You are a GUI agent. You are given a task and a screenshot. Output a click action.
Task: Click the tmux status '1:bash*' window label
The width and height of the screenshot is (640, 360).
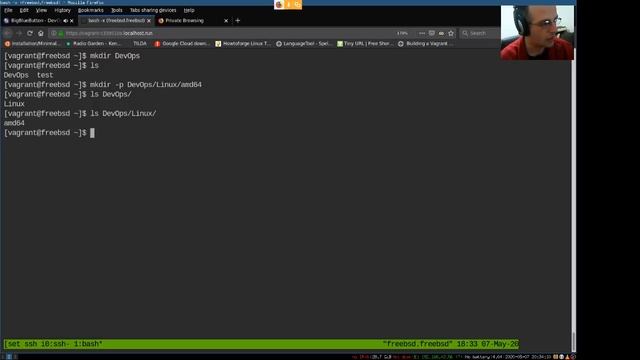point(88,344)
